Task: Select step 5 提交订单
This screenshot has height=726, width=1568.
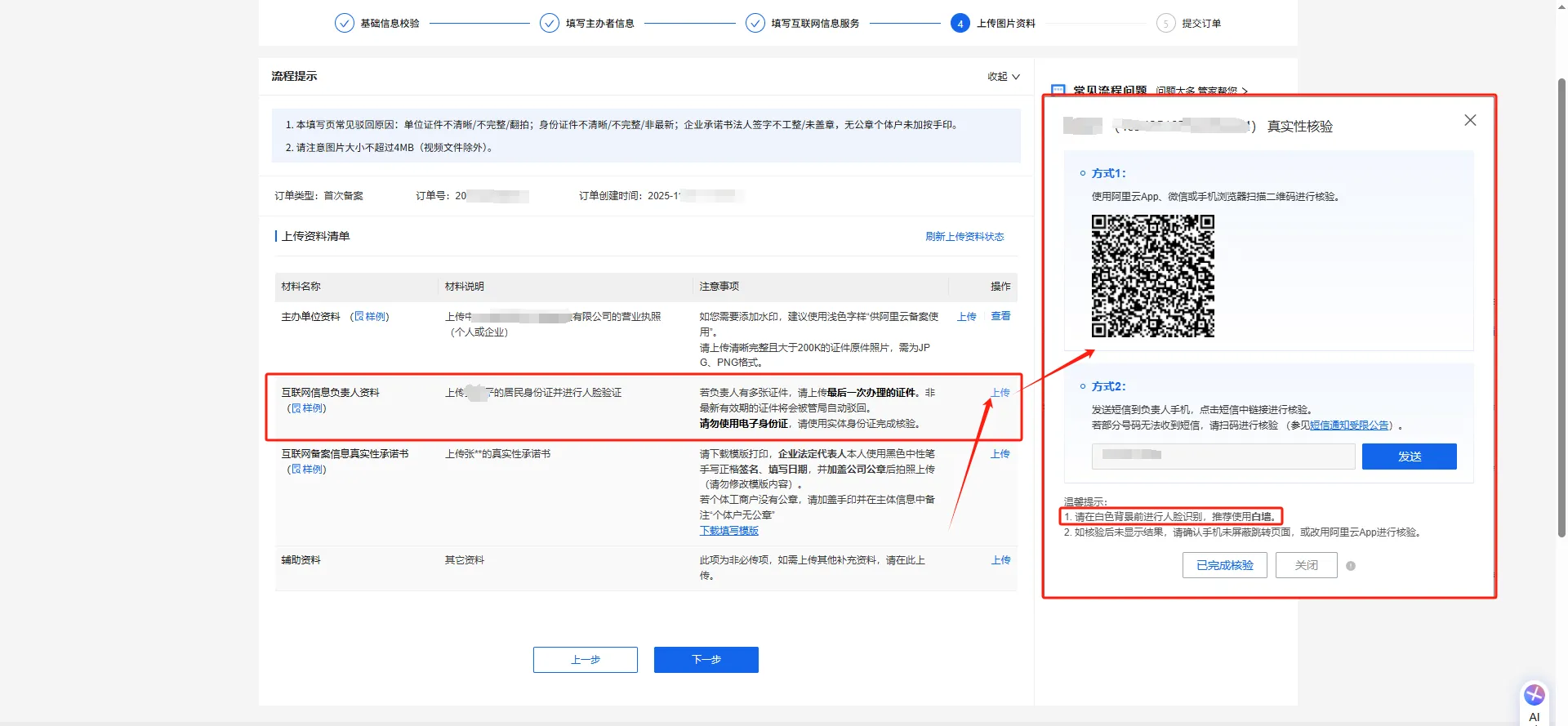Action: click(1200, 23)
